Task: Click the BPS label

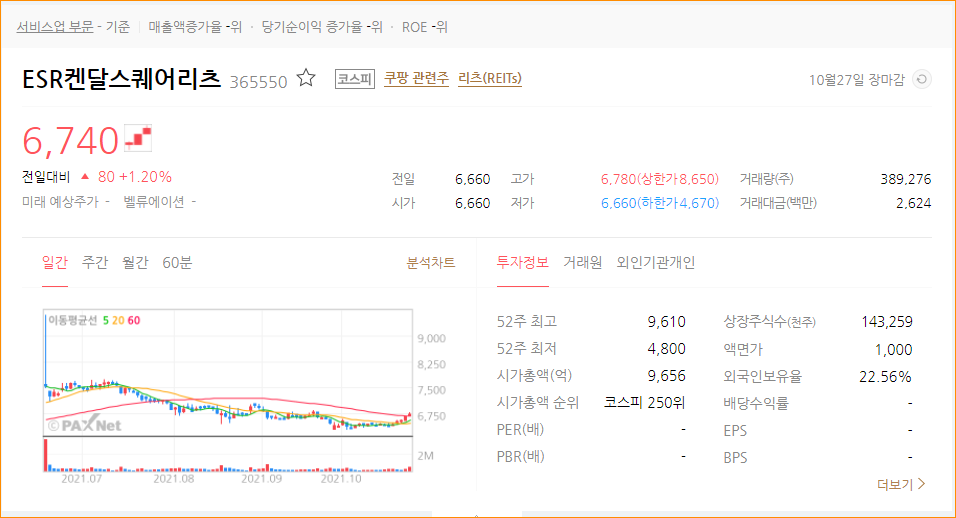Action: [x=735, y=457]
